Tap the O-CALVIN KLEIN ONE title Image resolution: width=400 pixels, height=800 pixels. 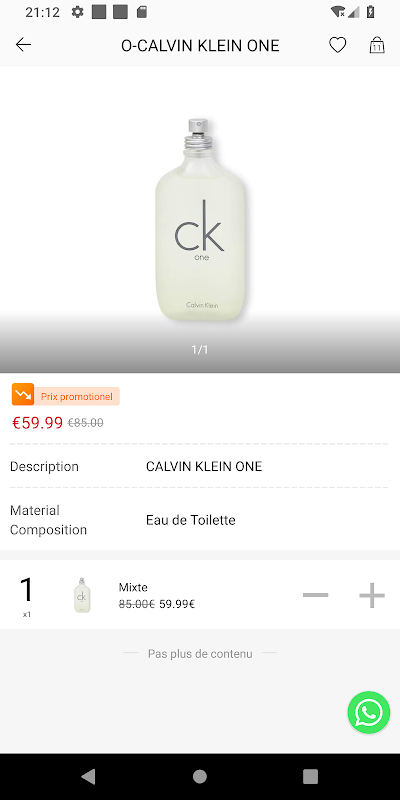pyautogui.click(x=200, y=46)
